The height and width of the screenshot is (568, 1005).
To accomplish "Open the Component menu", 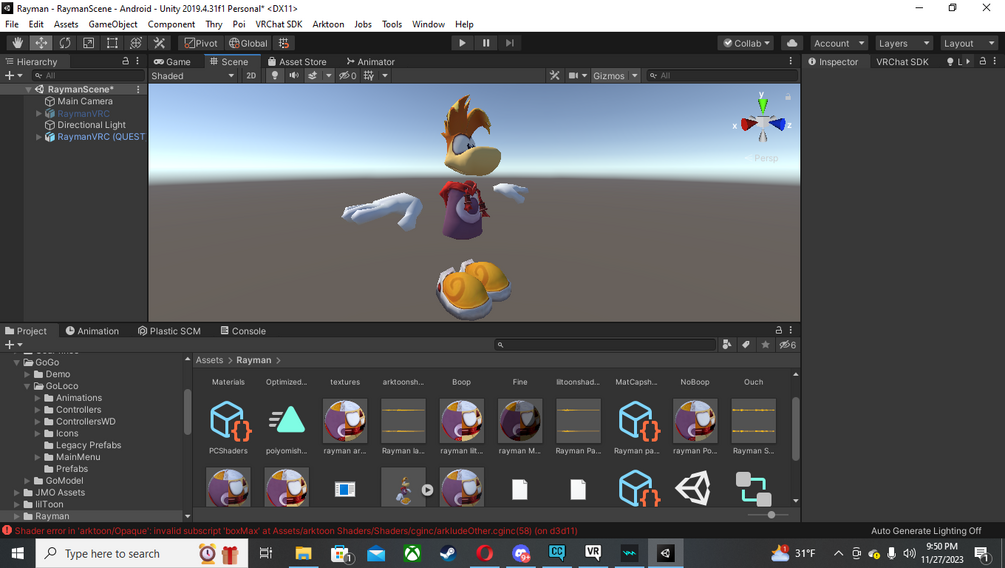I will (x=171, y=24).
